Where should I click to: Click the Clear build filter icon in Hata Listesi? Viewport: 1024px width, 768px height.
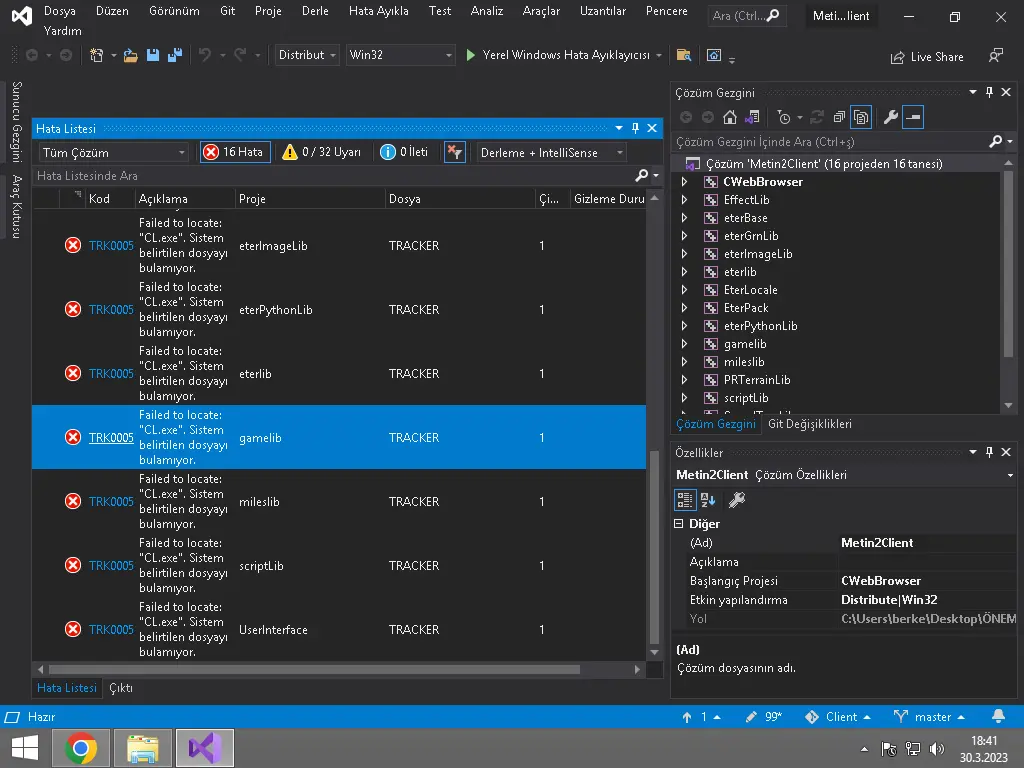coord(455,152)
